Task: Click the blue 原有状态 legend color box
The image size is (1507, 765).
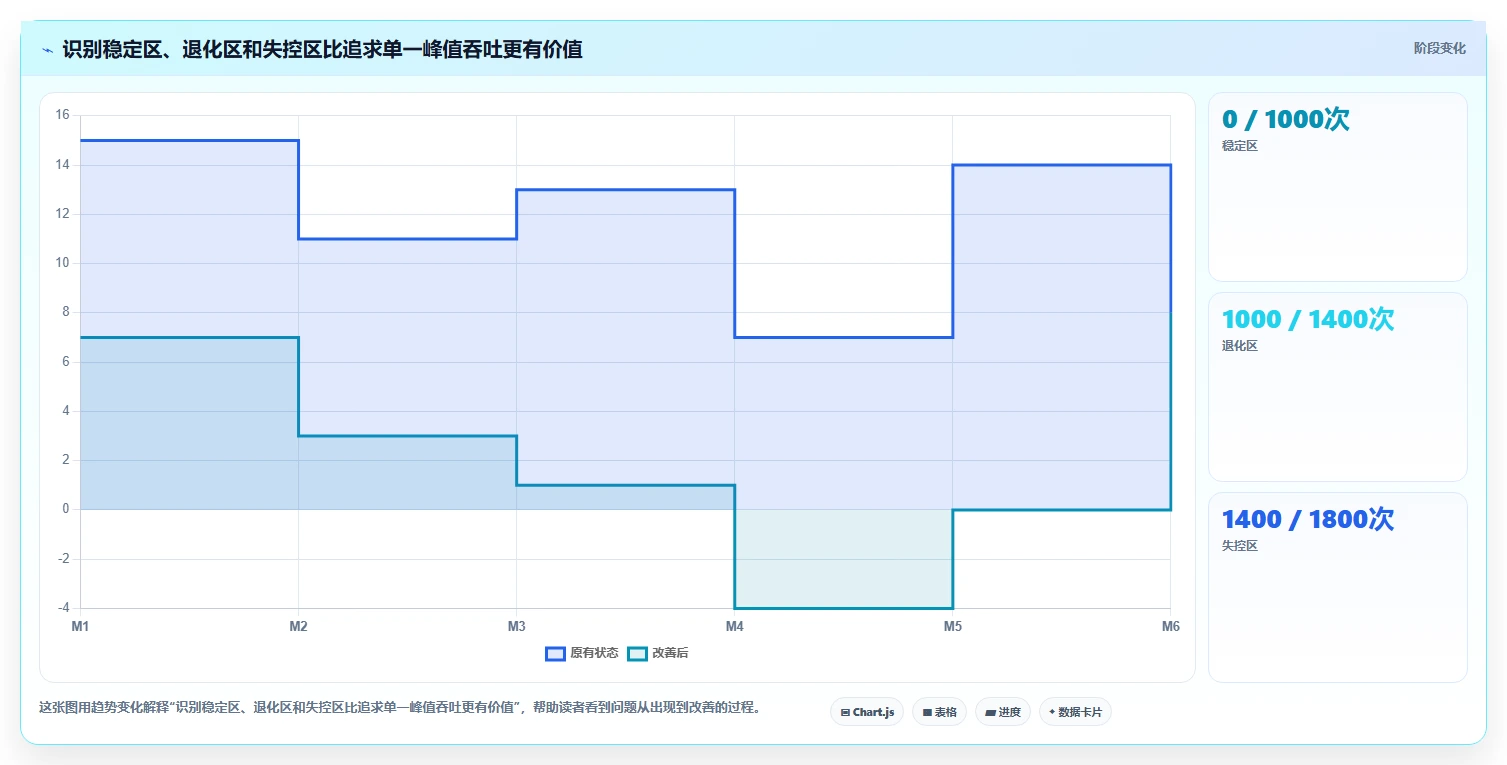Action: [555, 653]
